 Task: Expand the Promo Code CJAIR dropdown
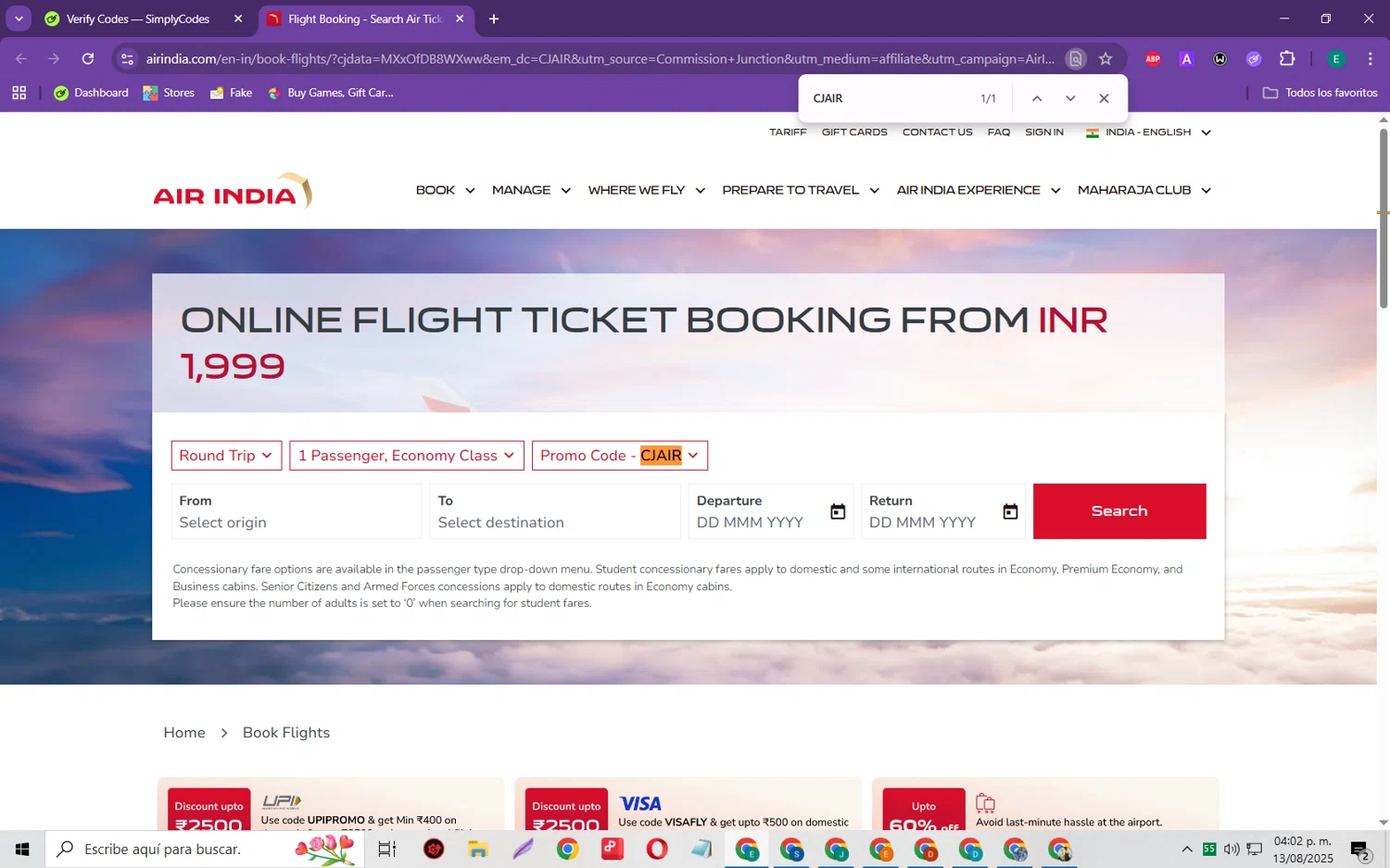620,456
